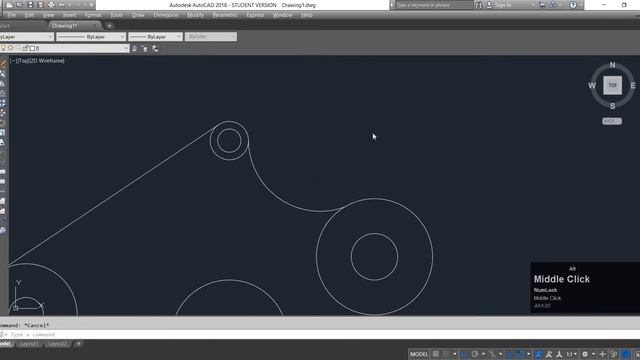640x360 pixels.
Task: Toggle object snap tracking in status bar
Action: pyautogui.click(x=510, y=354)
